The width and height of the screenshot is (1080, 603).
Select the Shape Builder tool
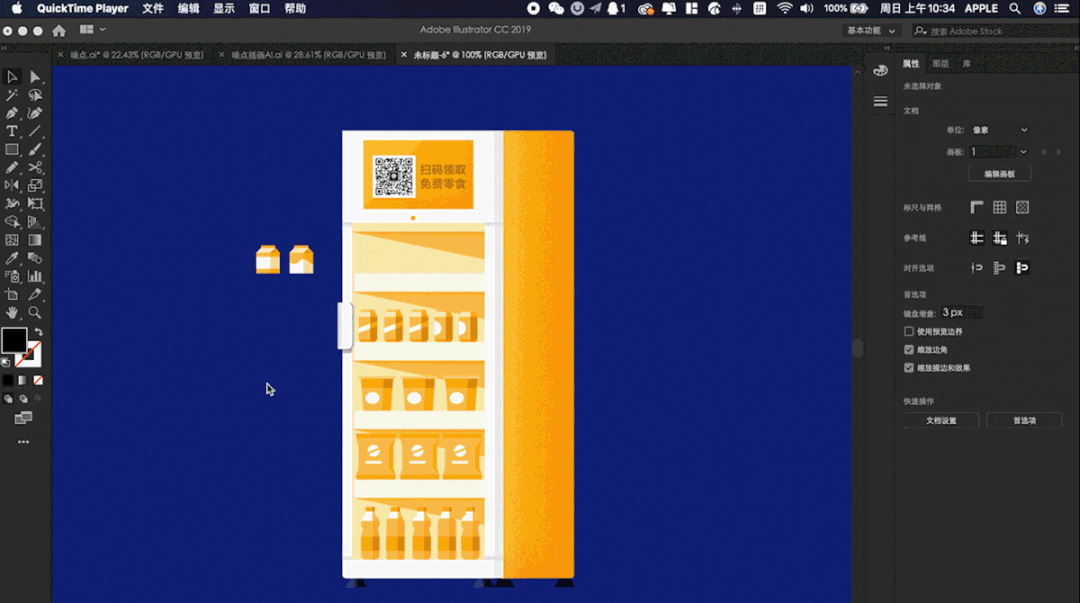coord(12,222)
